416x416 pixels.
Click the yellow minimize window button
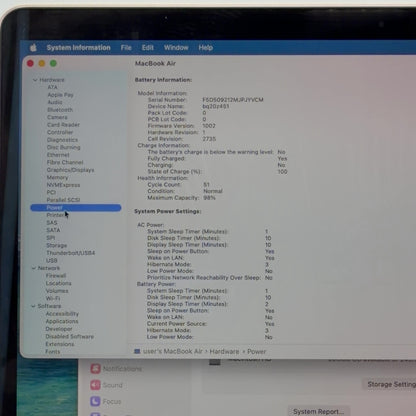click(x=42, y=63)
